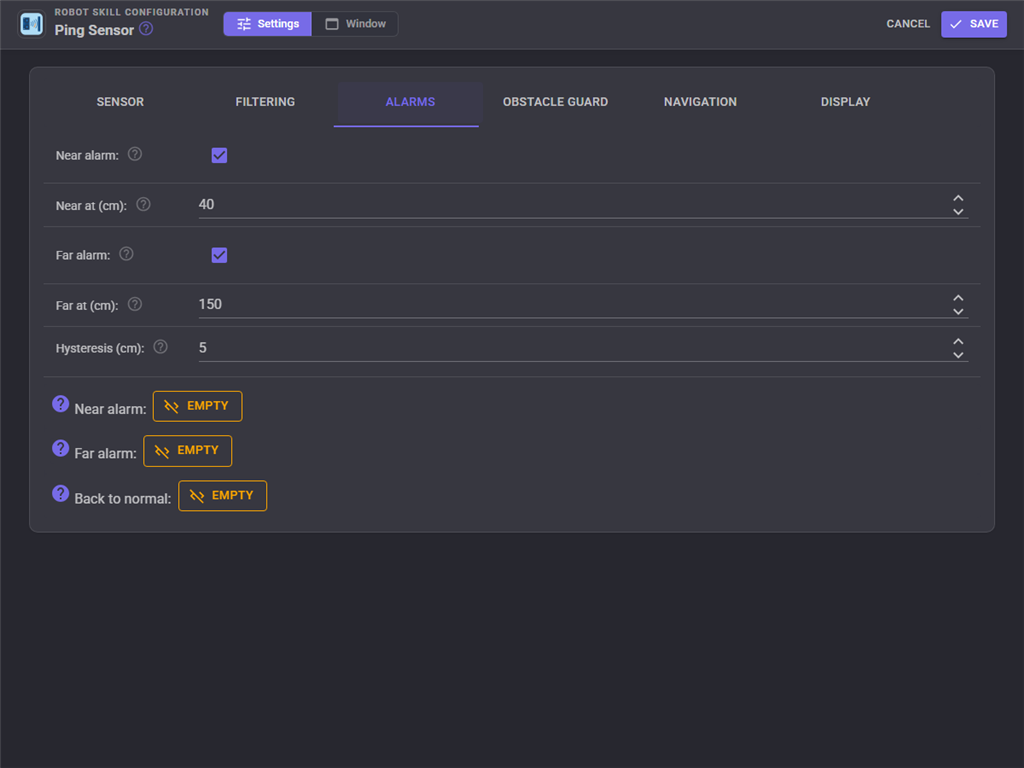Open help next to Ping Sensor title
1024x768 pixels.
click(146, 29)
